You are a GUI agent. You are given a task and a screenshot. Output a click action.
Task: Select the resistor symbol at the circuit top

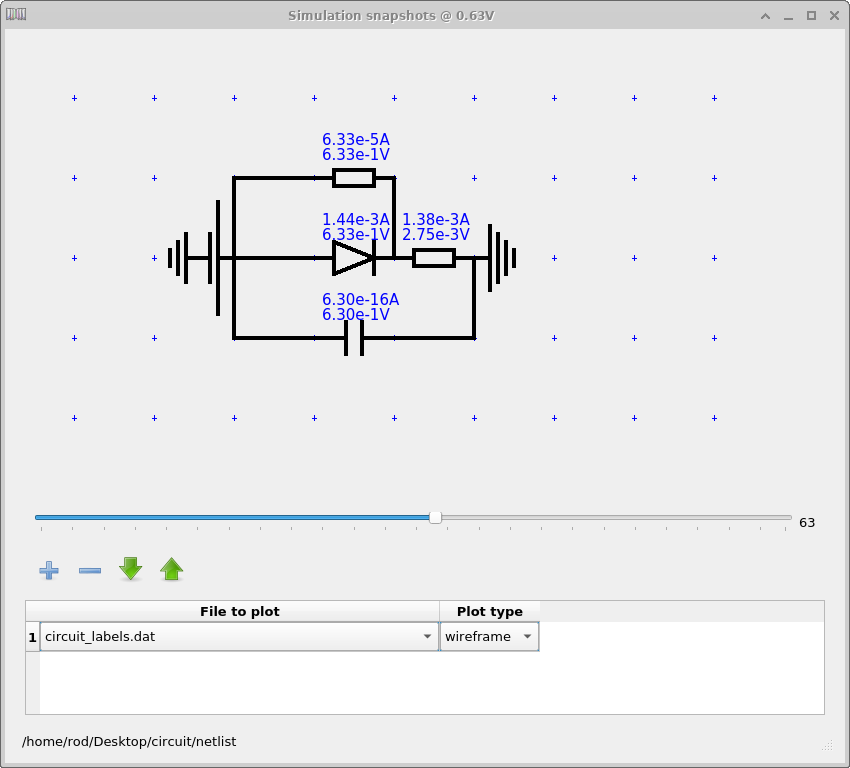coord(356,178)
